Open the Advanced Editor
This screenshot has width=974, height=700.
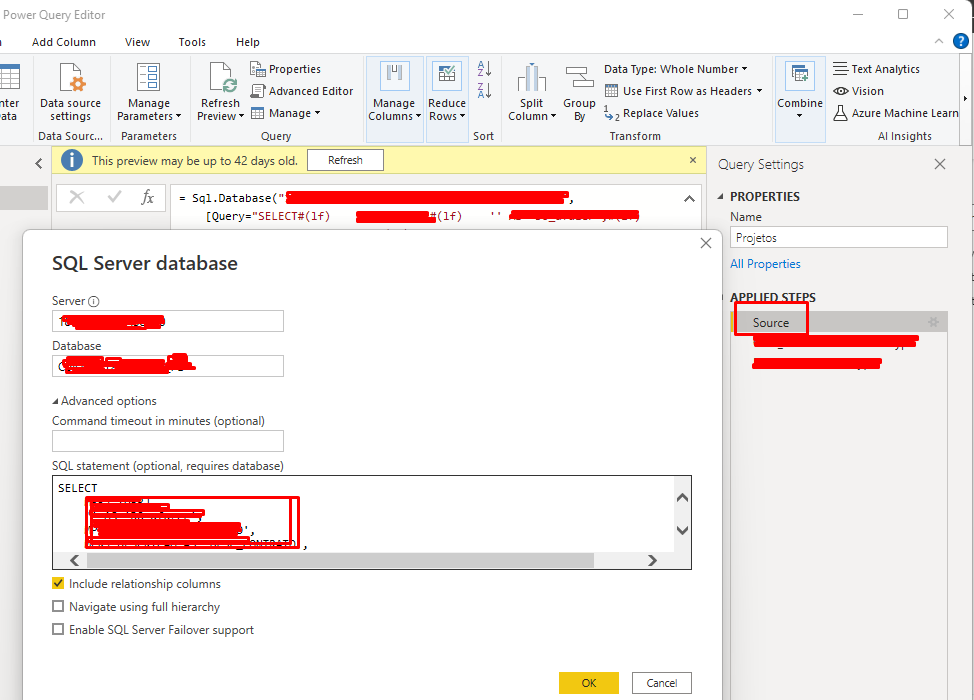302,91
